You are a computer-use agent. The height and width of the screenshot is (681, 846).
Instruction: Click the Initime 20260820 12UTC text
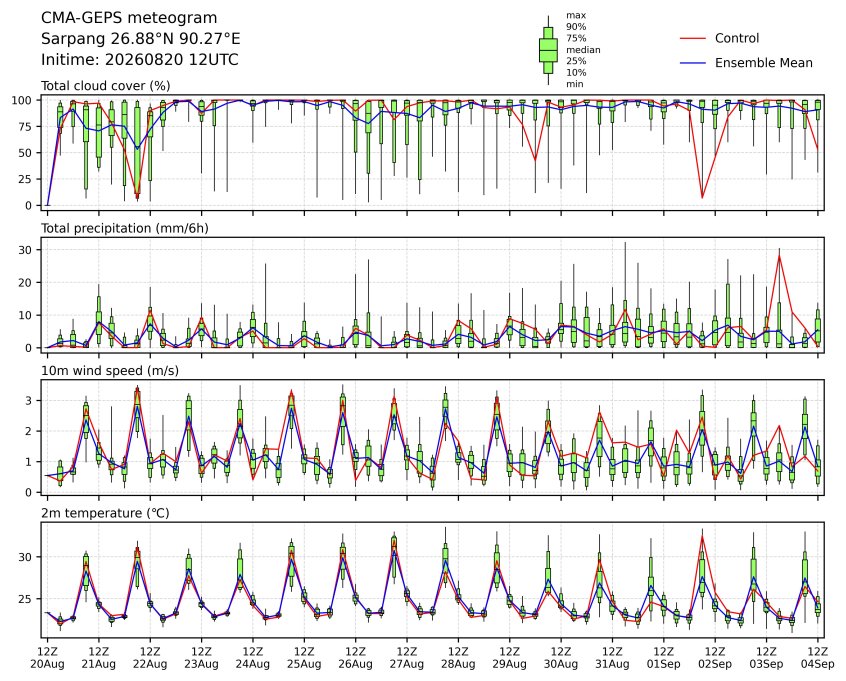(x=140, y=59)
